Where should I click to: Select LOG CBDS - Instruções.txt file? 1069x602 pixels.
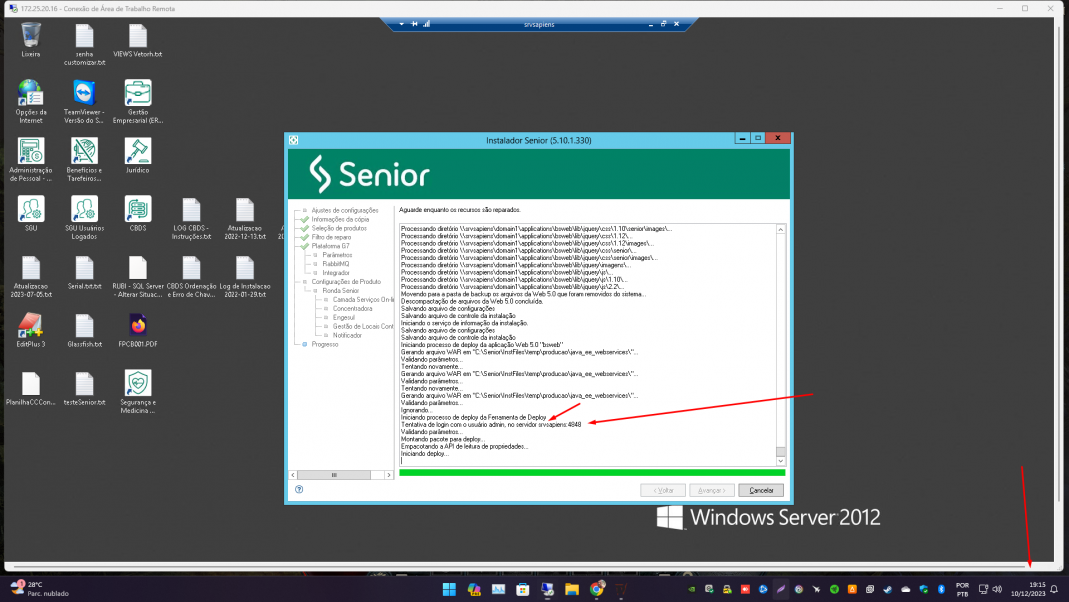(192, 219)
